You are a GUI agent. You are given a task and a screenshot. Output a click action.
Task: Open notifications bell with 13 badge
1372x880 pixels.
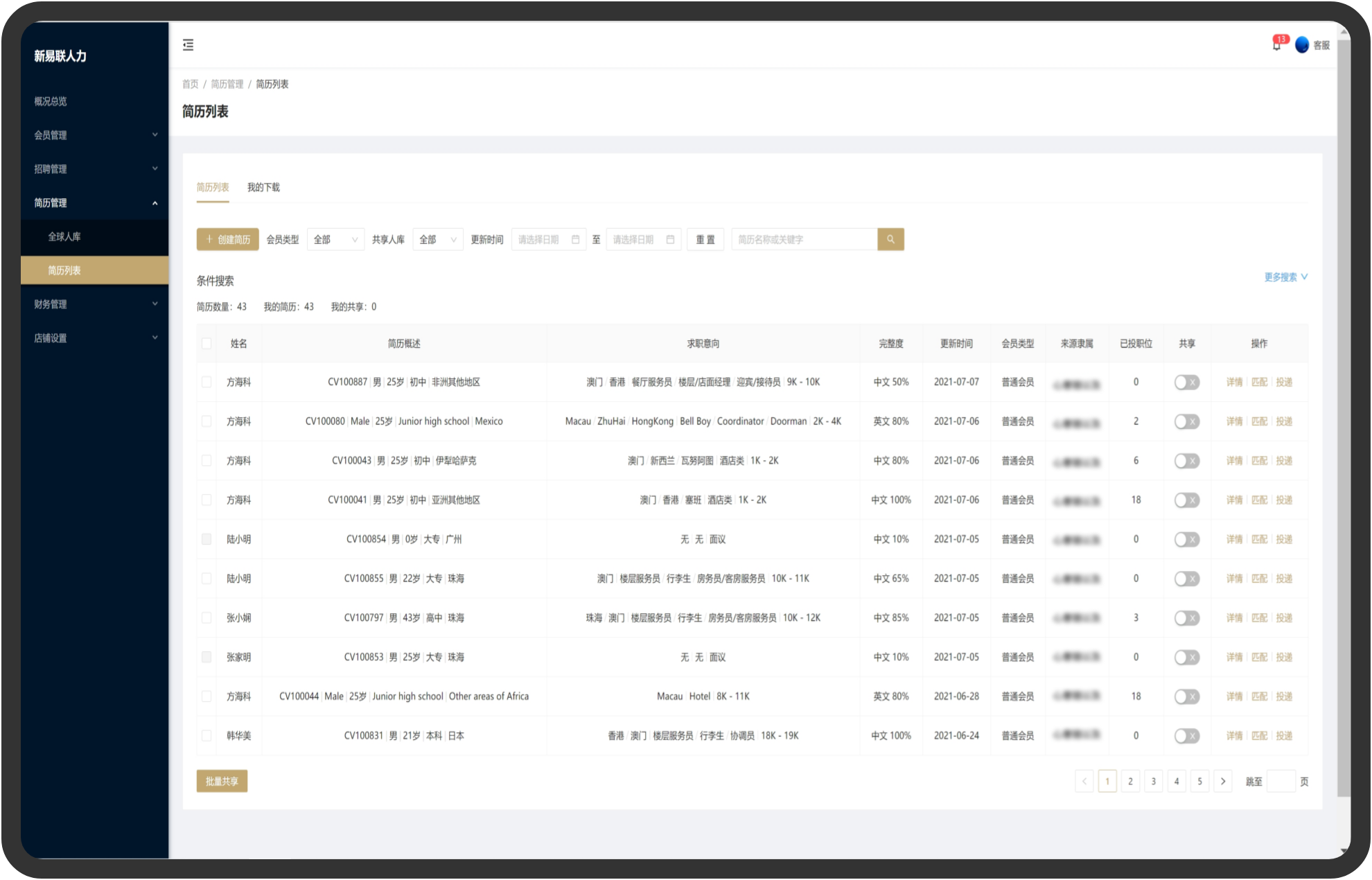(1276, 45)
